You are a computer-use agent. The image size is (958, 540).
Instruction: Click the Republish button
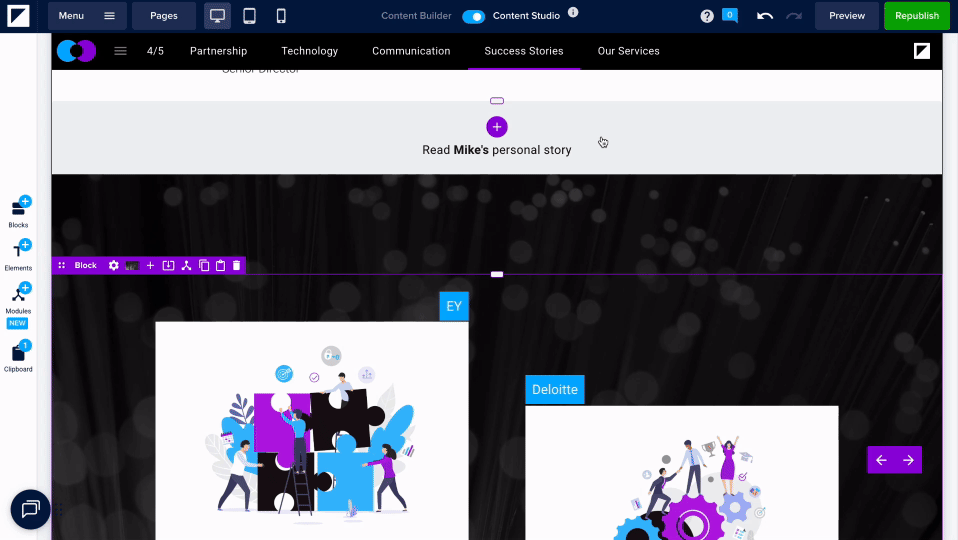[916, 16]
